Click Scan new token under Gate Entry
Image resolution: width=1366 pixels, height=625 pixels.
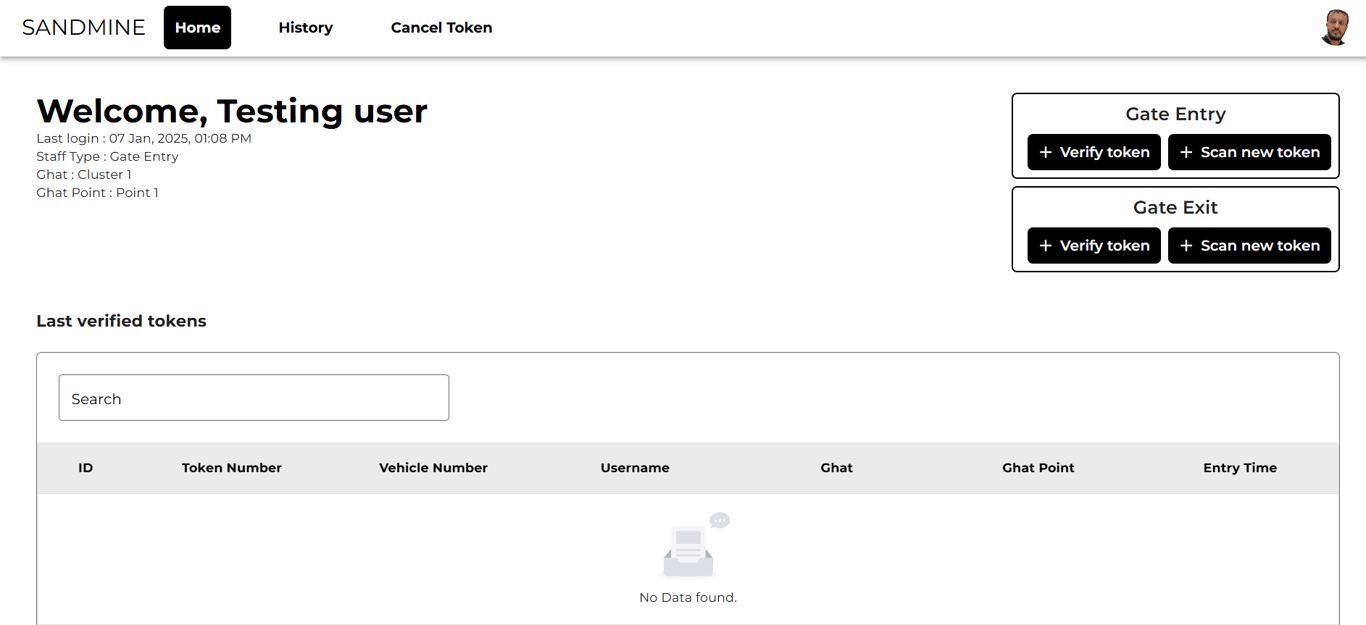tap(1249, 152)
